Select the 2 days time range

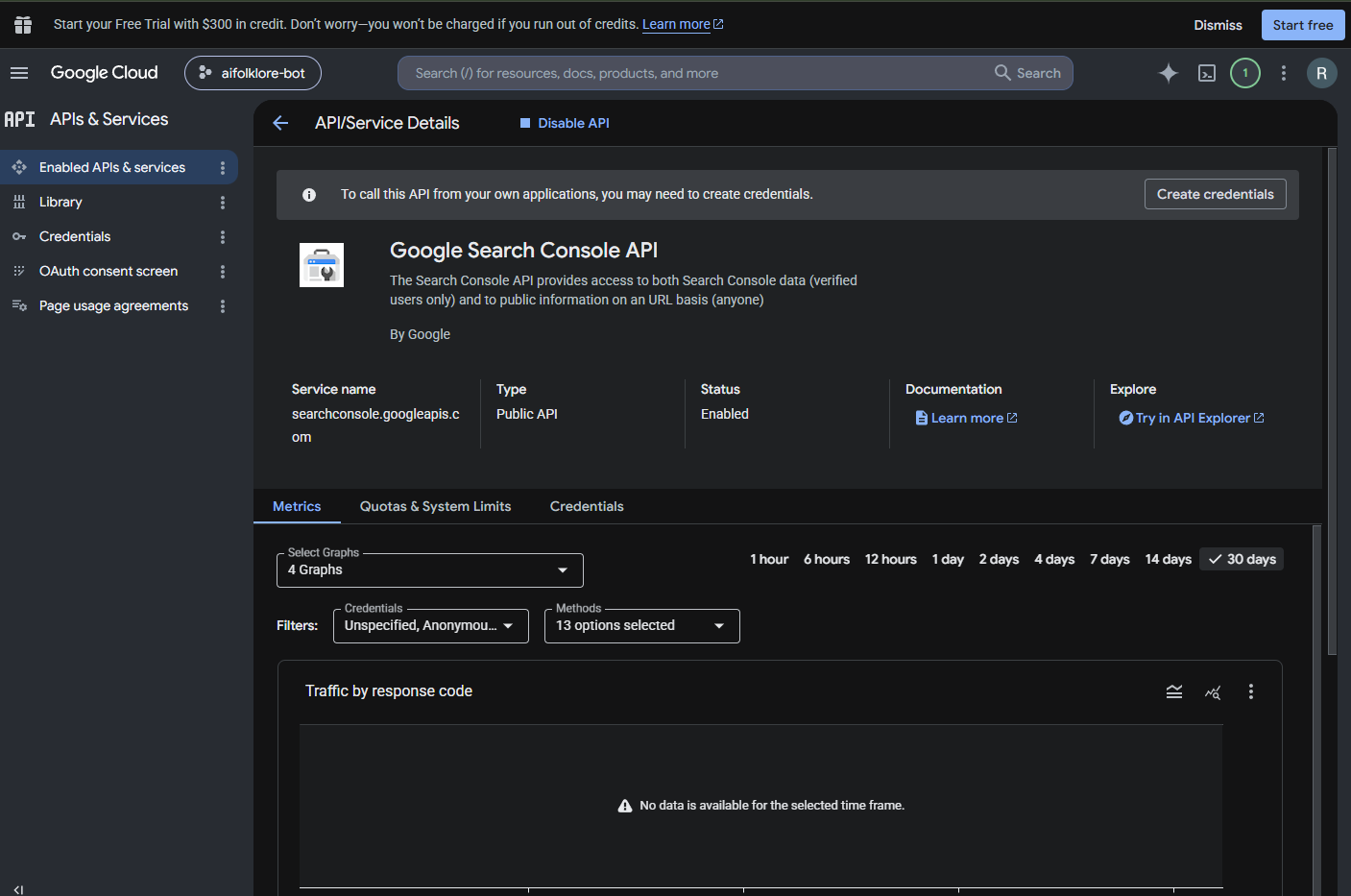point(999,559)
